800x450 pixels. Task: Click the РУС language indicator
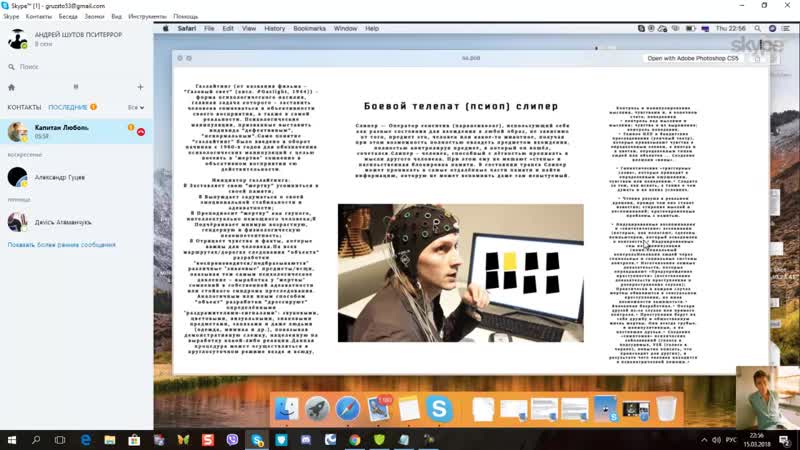click(x=731, y=440)
